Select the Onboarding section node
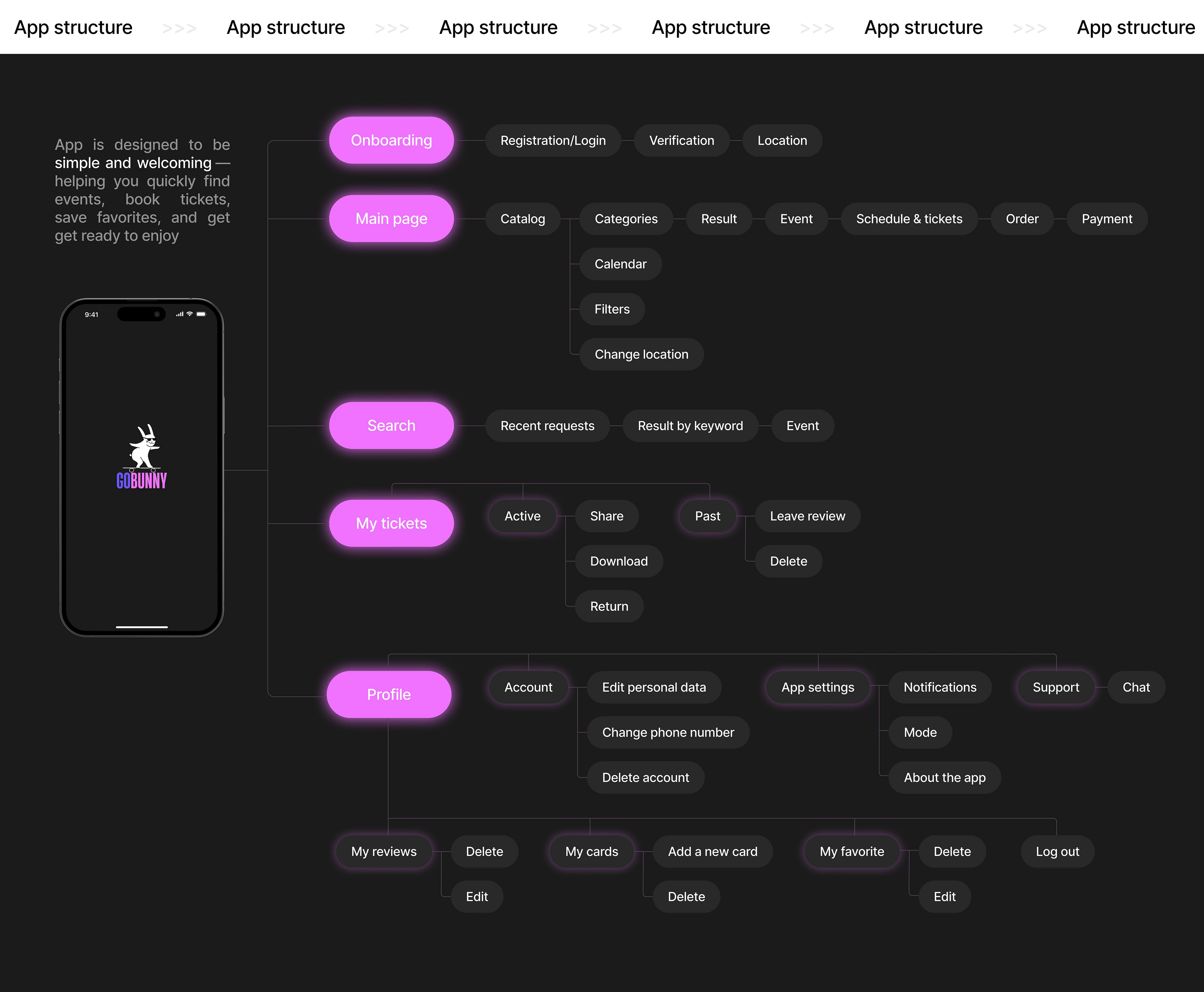 point(391,141)
